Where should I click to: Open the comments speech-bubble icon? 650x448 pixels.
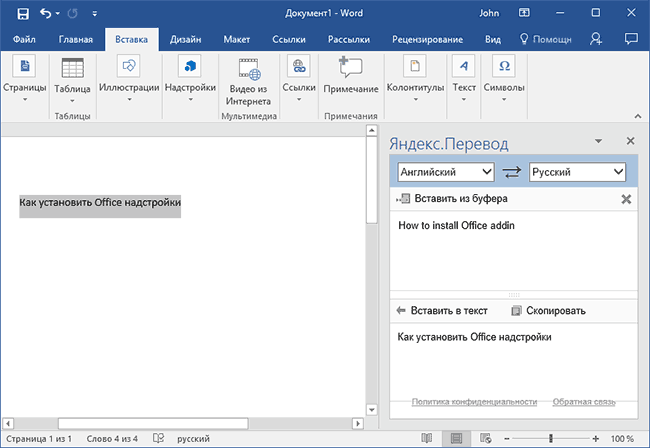(631, 39)
